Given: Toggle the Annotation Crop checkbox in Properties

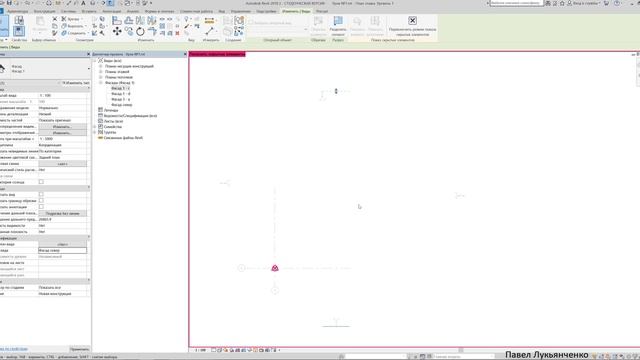Looking at the screenshot, I should click(41, 207).
